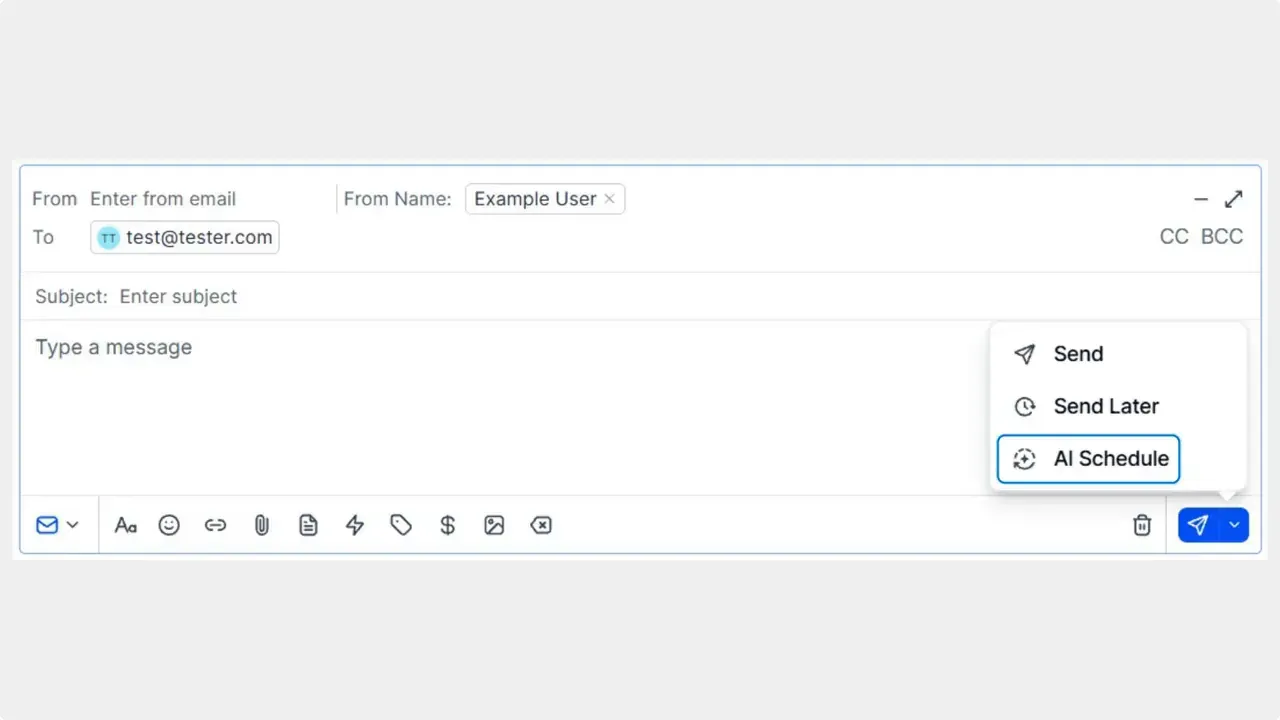Remove the Example User name chip
This screenshot has width=1280, height=720.
(x=610, y=199)
